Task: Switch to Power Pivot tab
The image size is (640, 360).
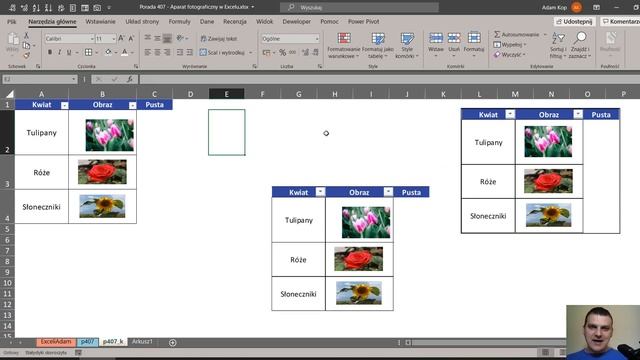Action: (x=363, y=21)
